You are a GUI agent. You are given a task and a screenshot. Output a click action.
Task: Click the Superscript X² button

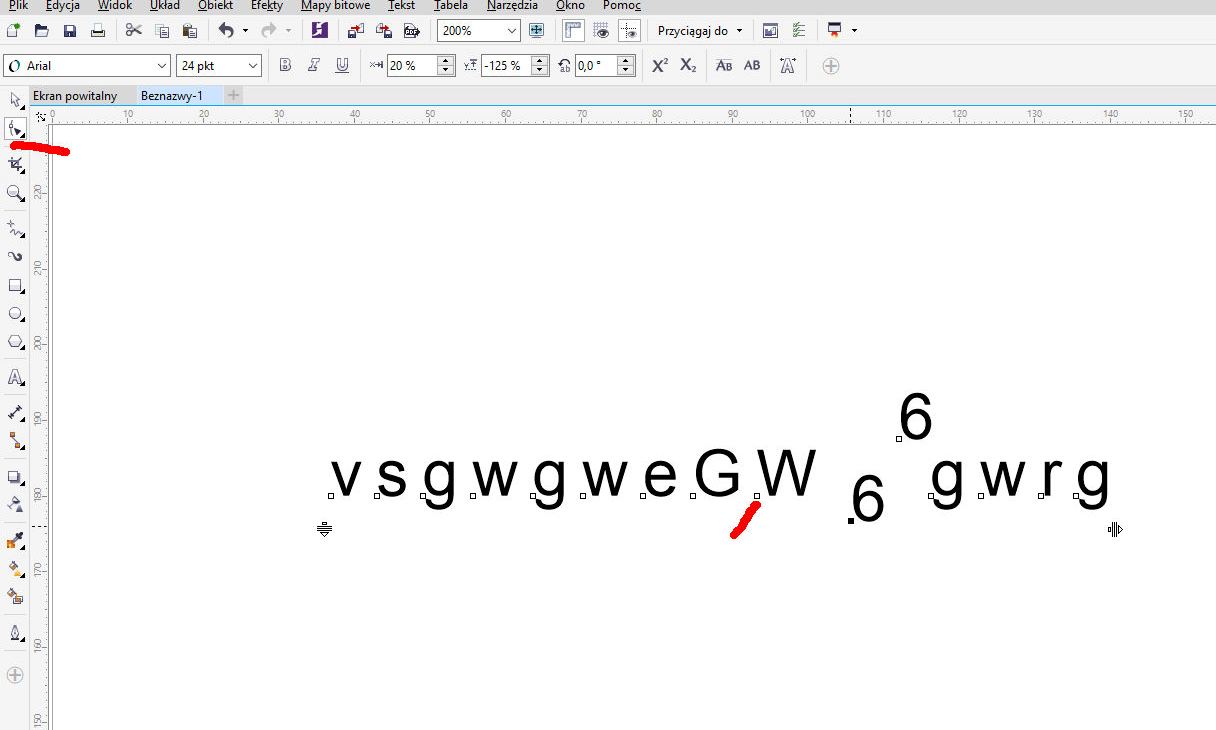click(x=660, y=66)
